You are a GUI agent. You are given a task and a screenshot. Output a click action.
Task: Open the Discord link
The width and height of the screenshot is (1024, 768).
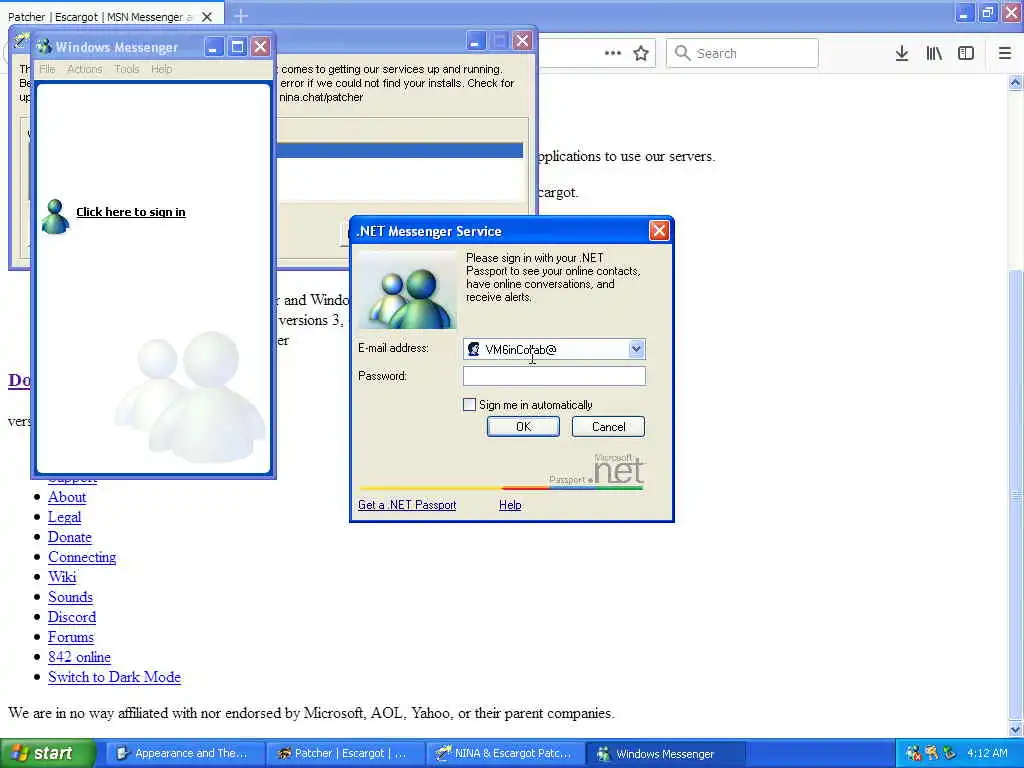[72, 617]
